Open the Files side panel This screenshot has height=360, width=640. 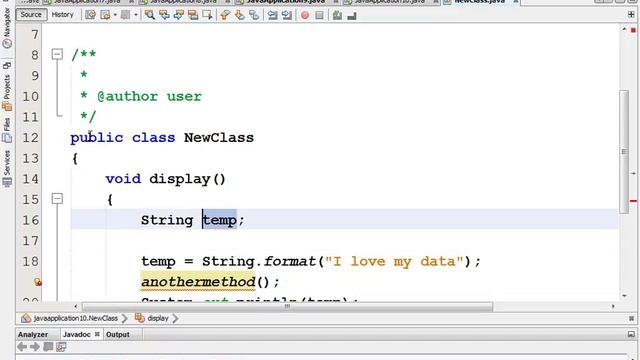[x=7, y=131]
